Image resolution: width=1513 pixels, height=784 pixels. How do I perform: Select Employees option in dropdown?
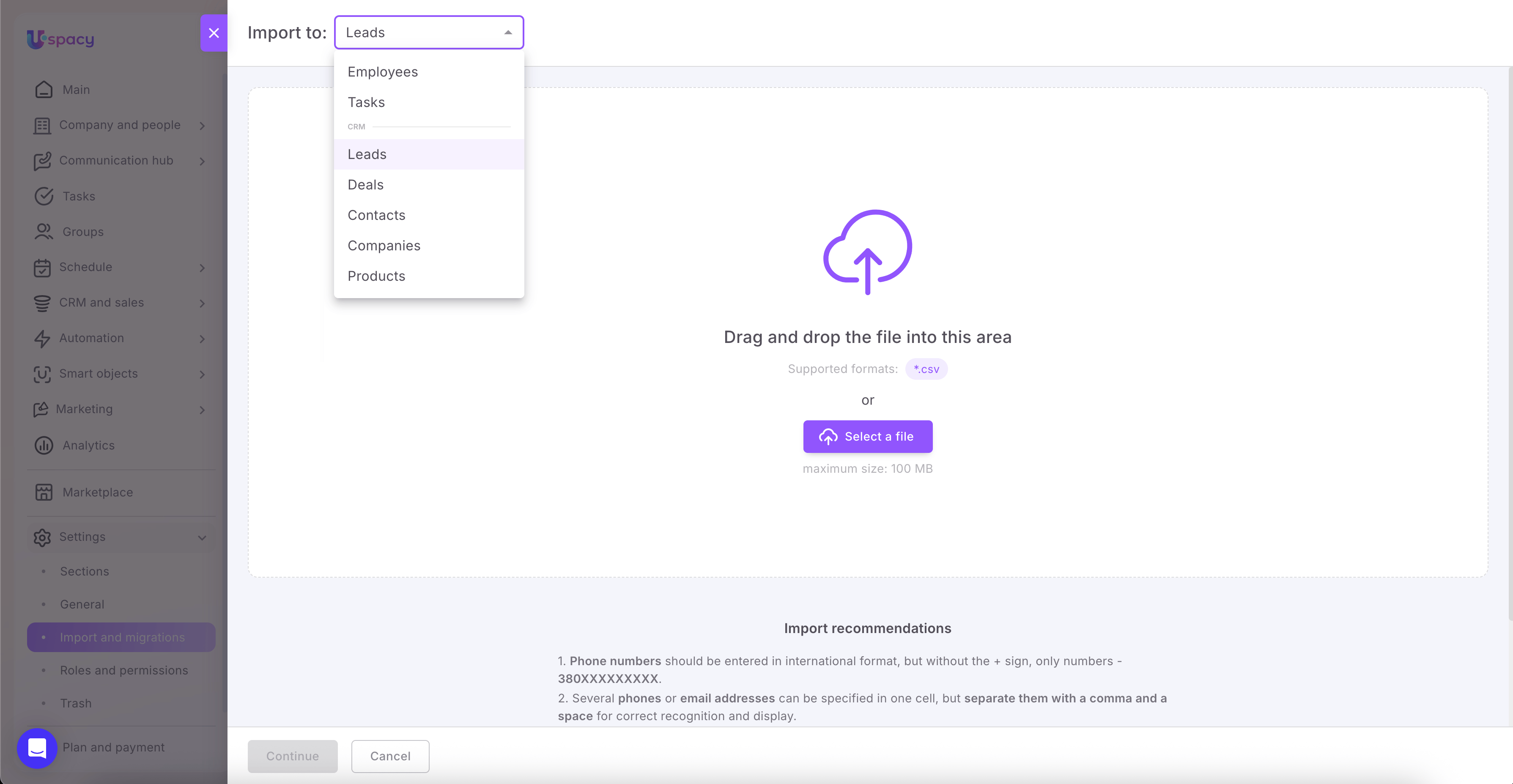coord(383,71)
